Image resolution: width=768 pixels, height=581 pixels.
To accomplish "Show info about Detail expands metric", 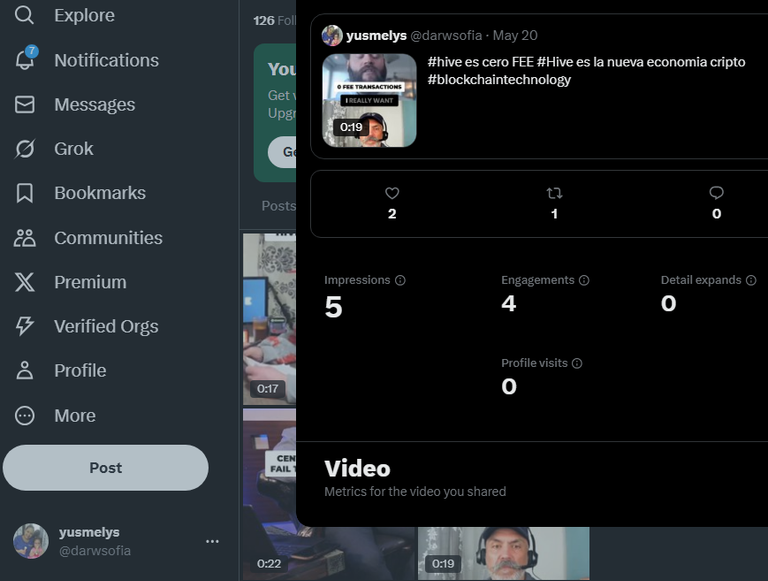I will [751, 280].
